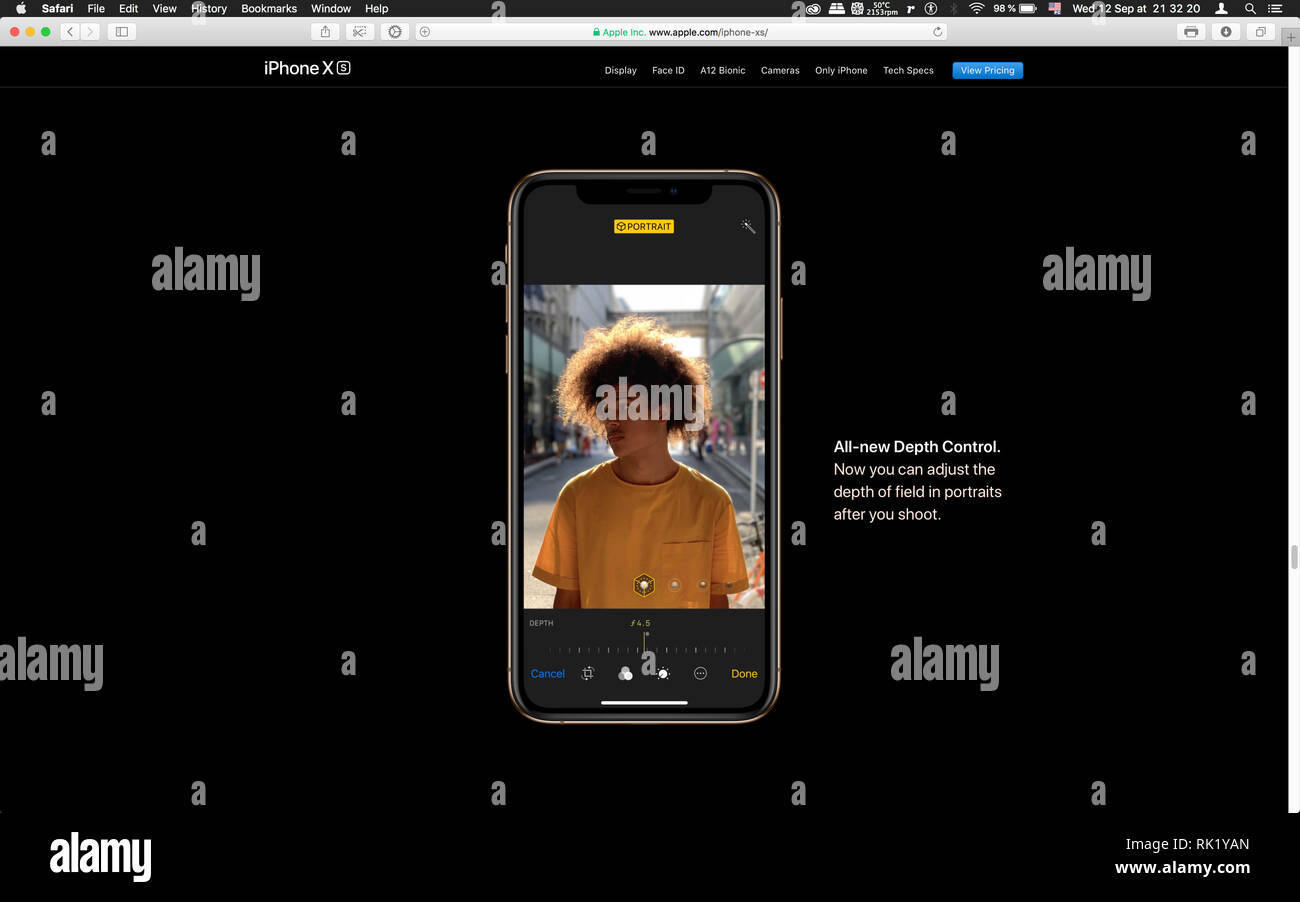Click the portrait photo of person in orange shirt
Image resolution: width=1300 pixels, height=902 pixels.
tap(644, 446)
